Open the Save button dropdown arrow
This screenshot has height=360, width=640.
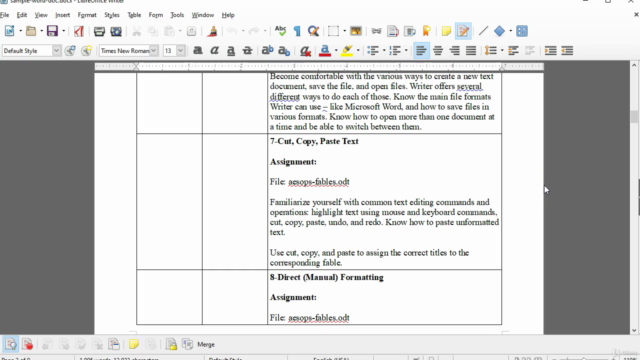coord(63,31)
